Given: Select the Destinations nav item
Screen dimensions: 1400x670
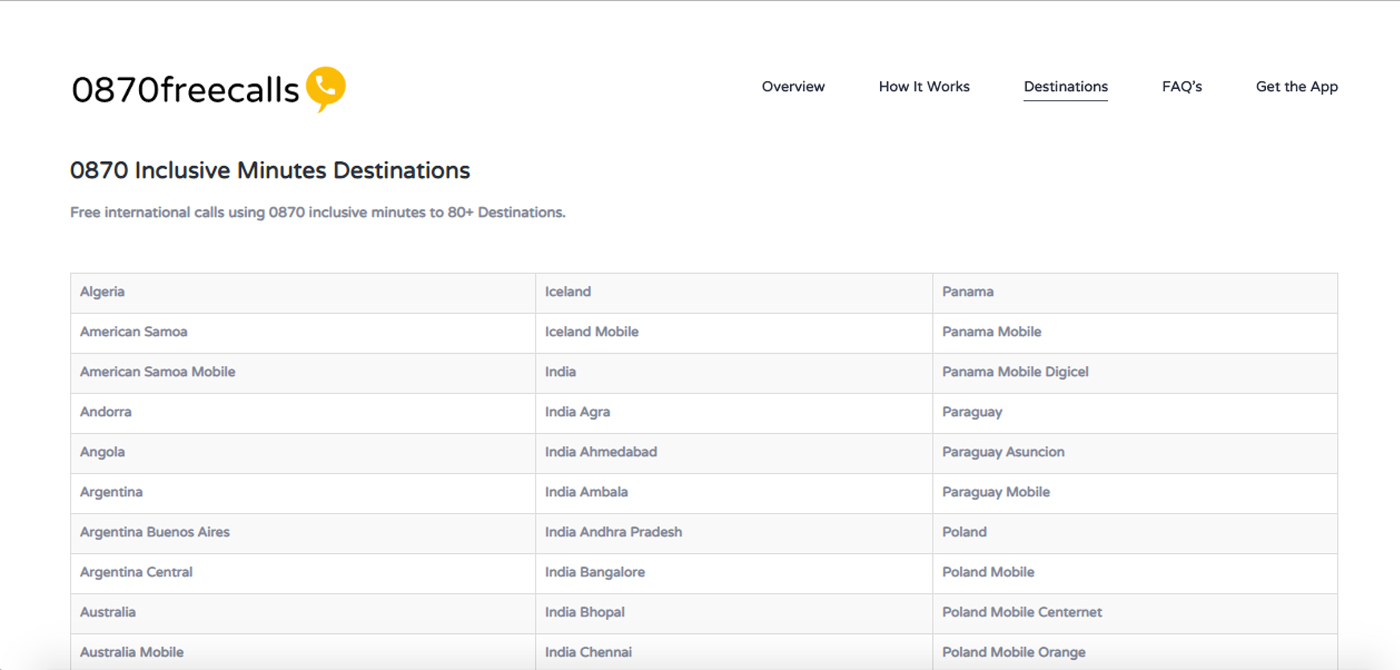Looking at the screenshot, I should click(1065, 86).
